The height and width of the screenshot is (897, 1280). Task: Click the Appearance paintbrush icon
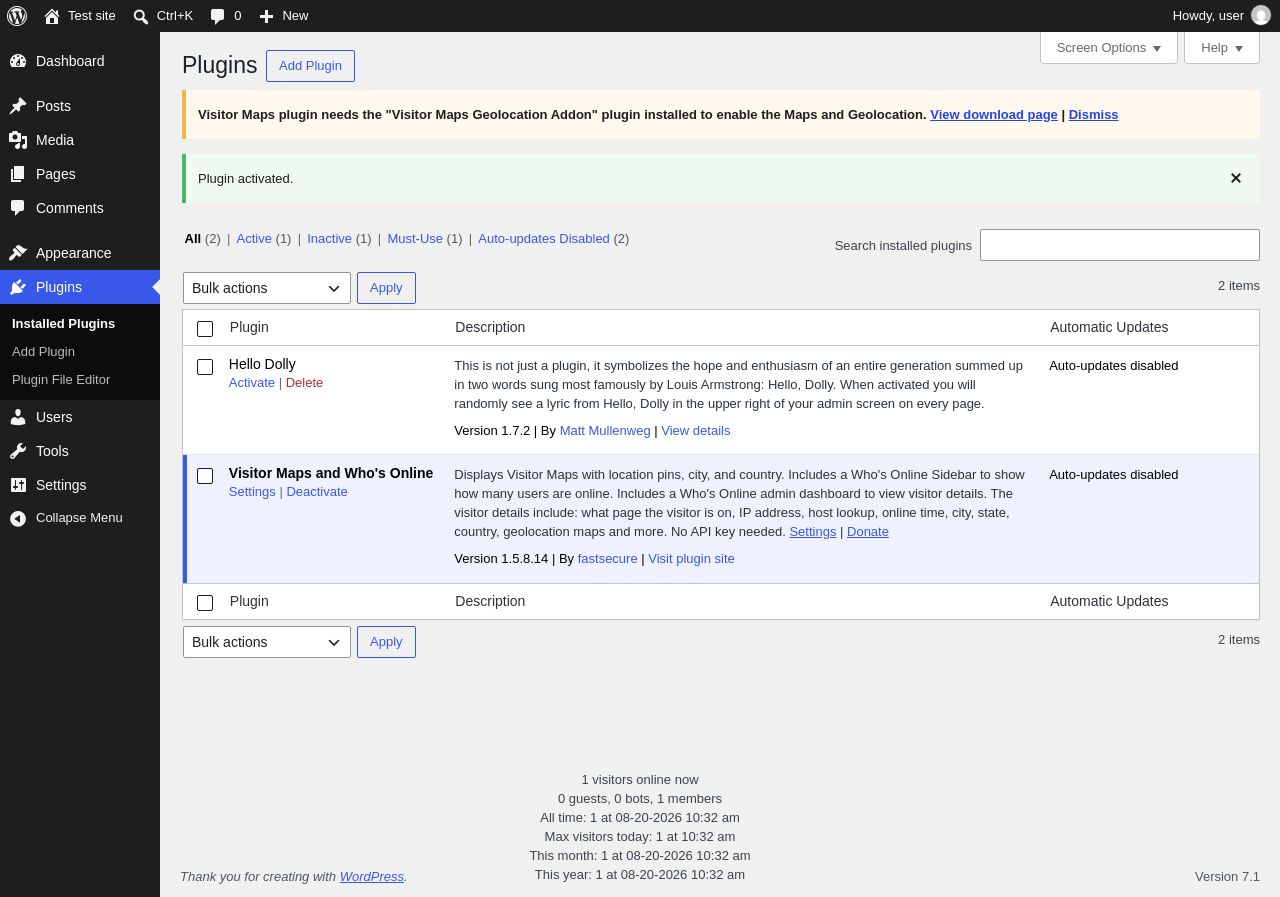pyautogui.click(x=18, y=253)
